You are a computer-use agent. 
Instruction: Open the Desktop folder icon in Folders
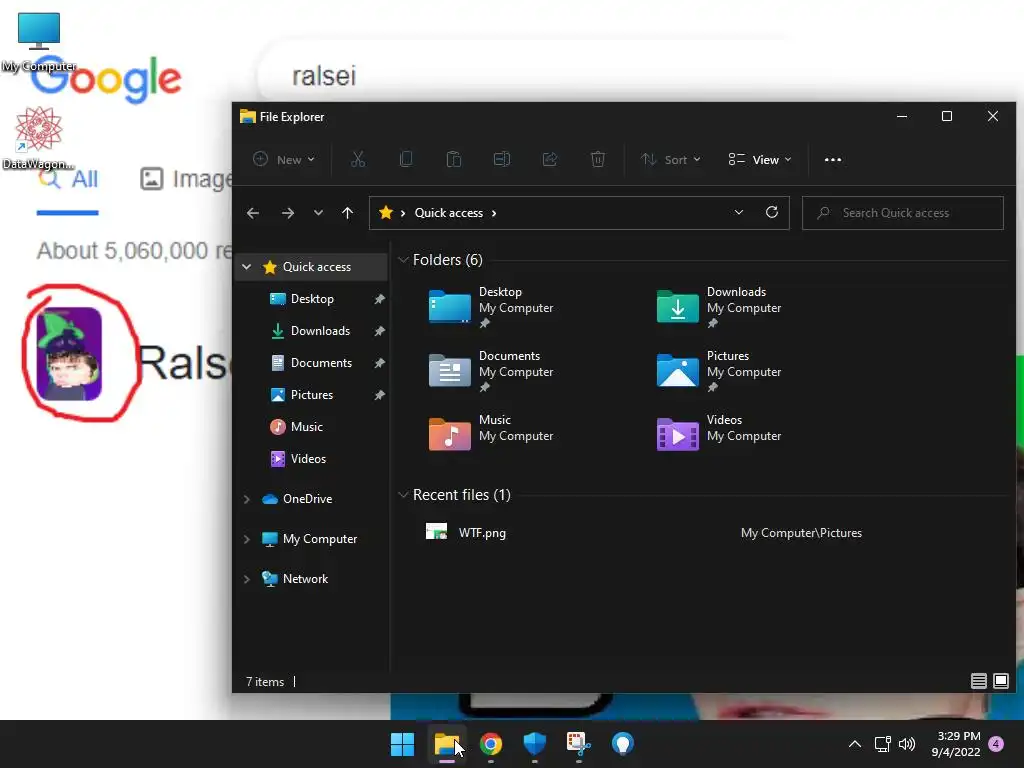tap(449, 306)
